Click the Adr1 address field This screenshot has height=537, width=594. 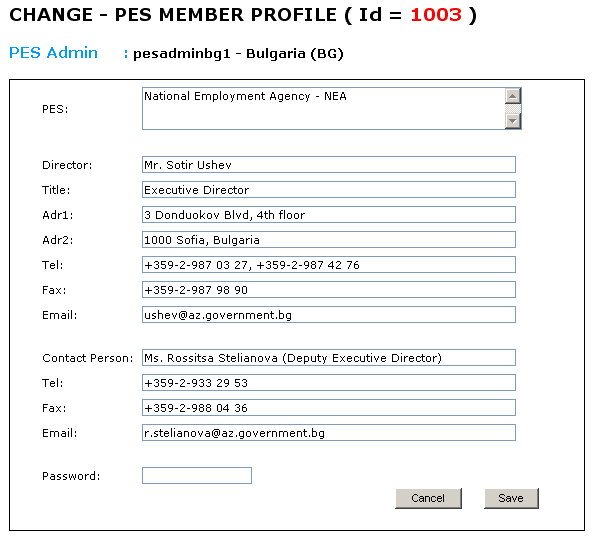click(x=329, y=215)
